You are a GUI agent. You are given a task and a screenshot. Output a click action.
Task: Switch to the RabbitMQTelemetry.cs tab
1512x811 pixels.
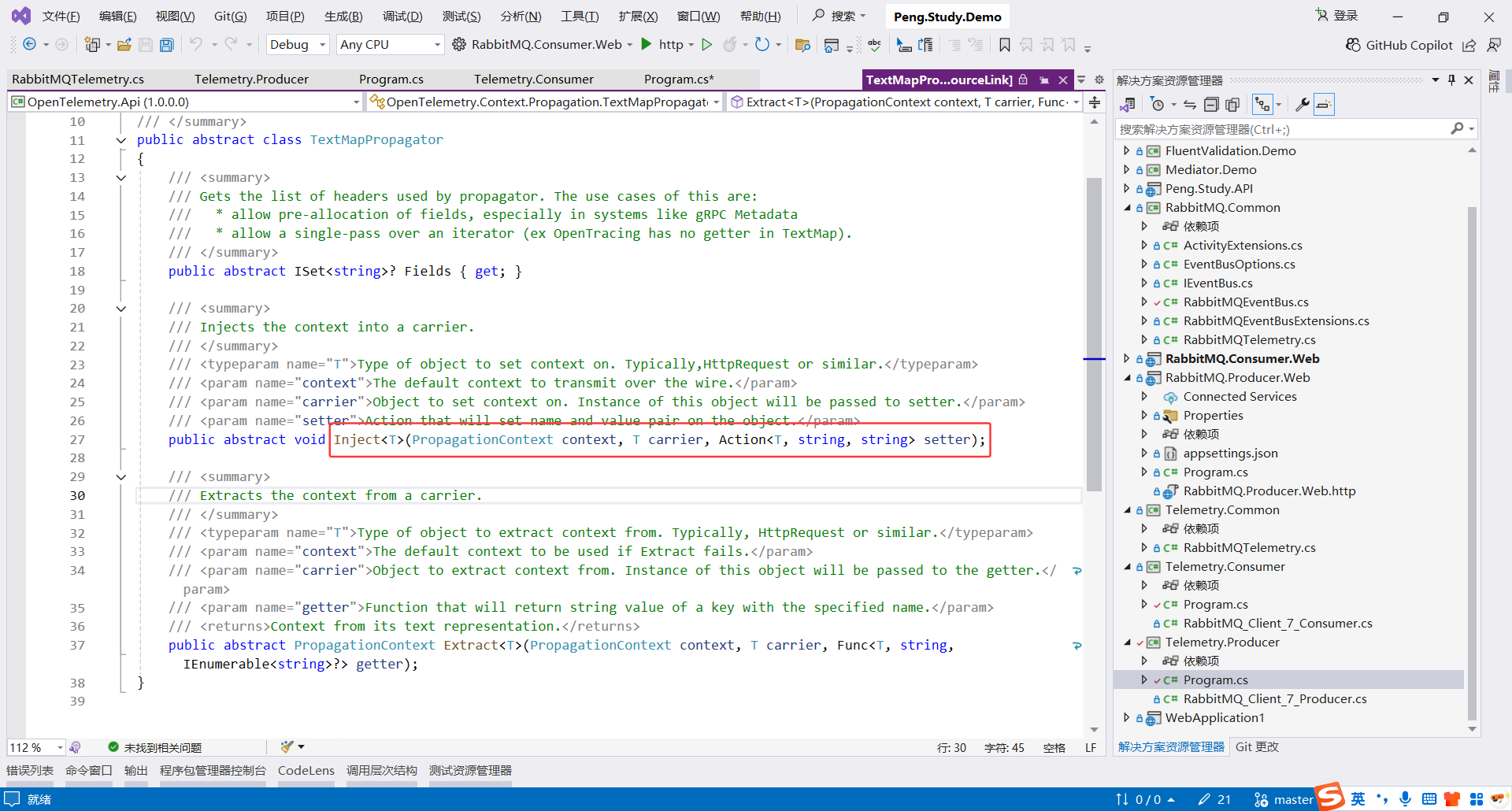pos(78,80)
